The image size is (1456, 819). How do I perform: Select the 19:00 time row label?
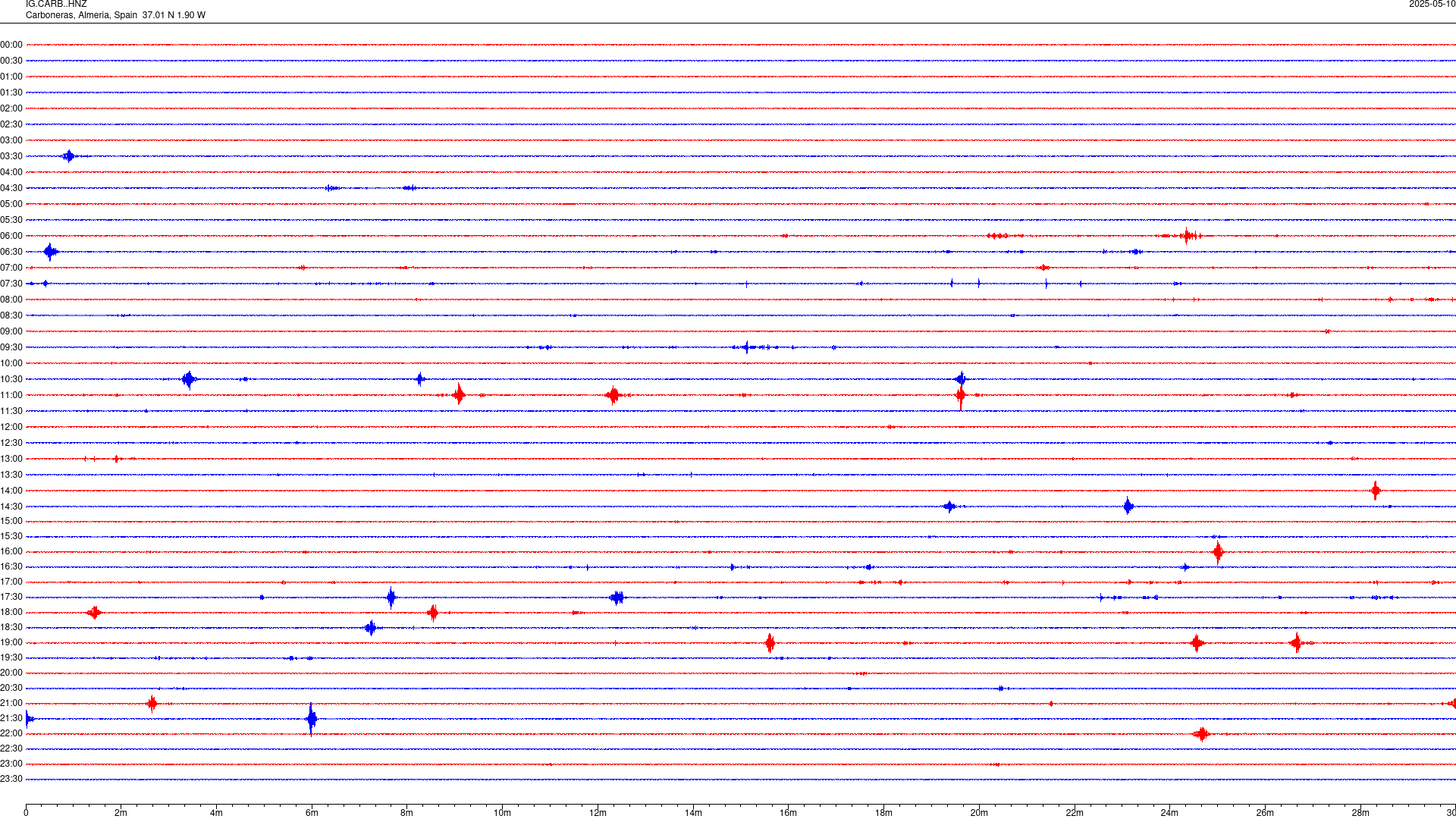[x=11, y=642]
